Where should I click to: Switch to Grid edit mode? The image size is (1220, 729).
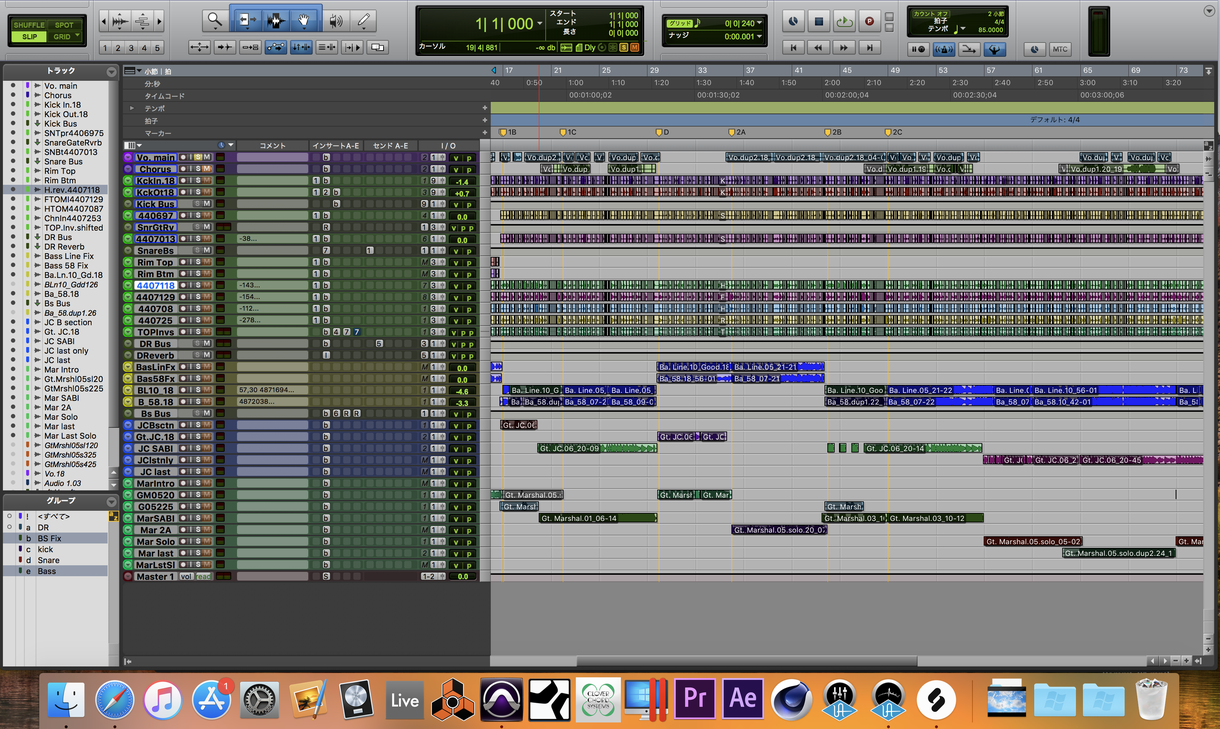coord(64,37)
